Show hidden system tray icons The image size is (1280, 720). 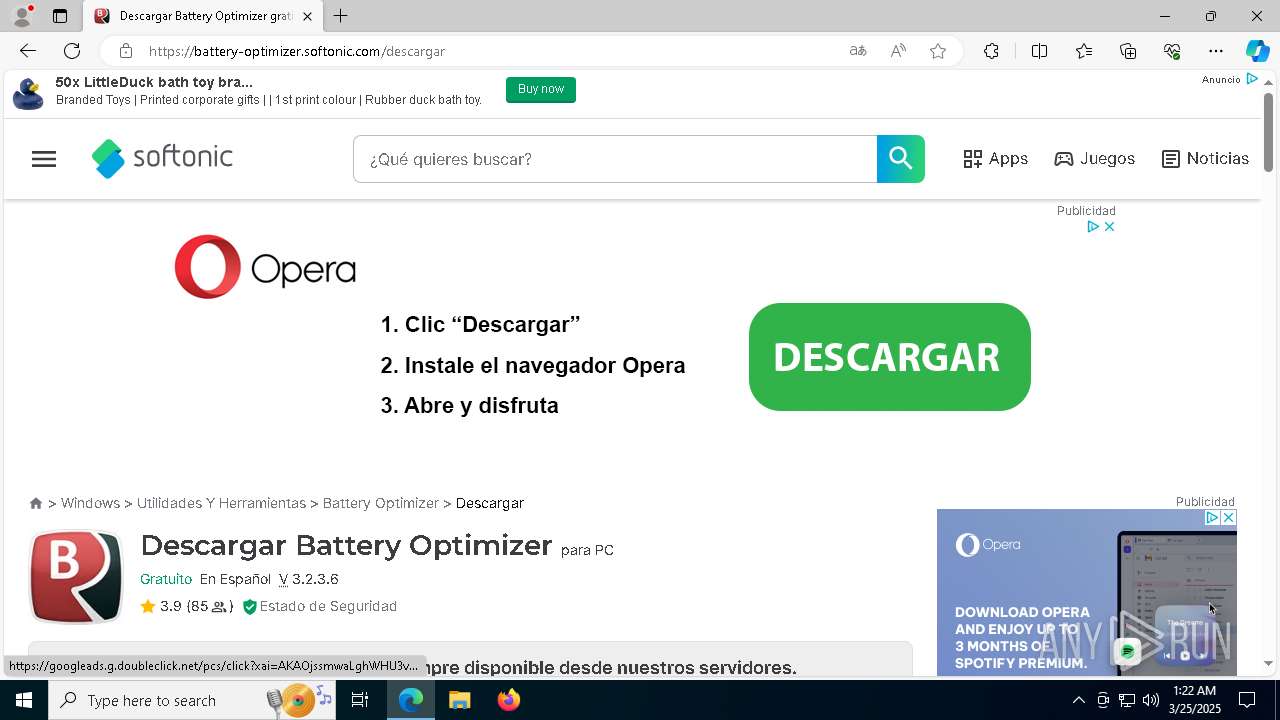click(x=1078, y=700)
